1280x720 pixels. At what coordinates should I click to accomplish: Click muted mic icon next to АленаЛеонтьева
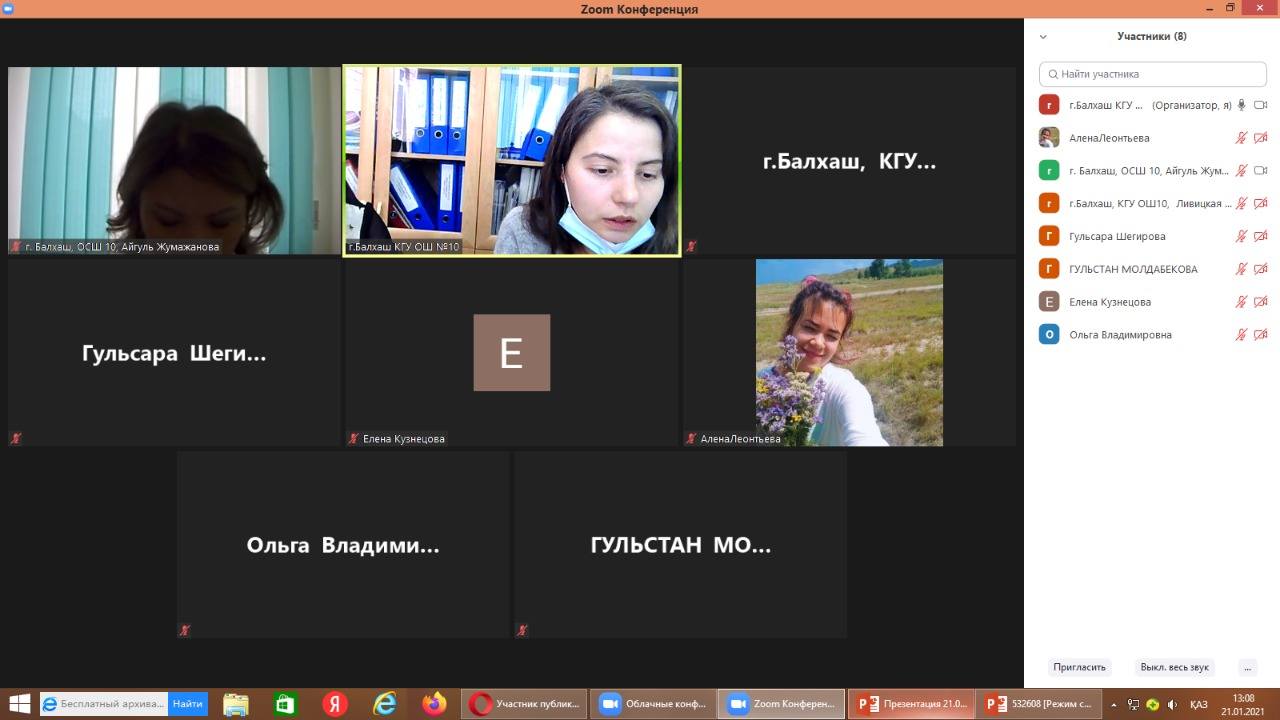pos(1242,138)
